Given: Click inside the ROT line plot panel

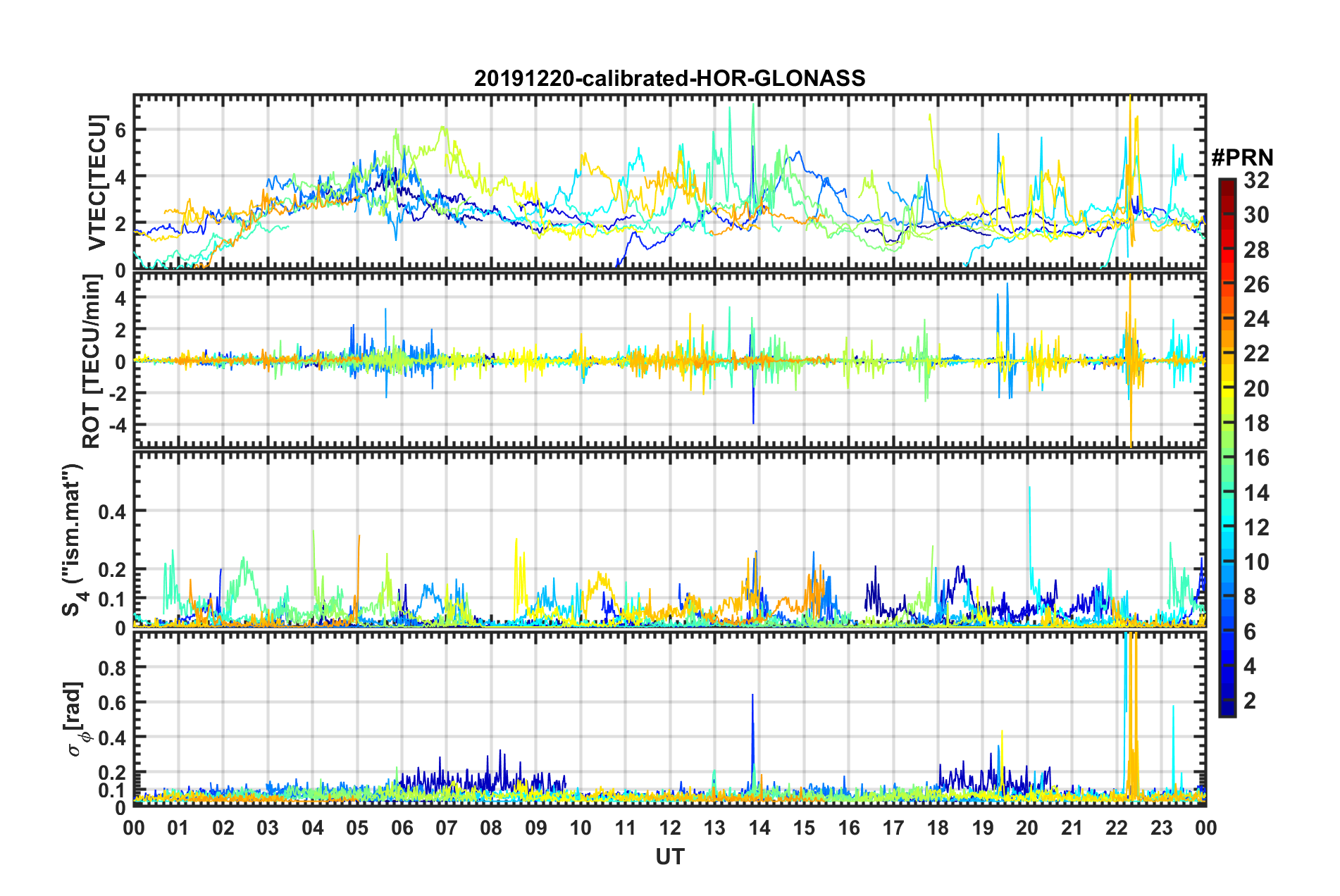Looking at the screenshot, I should pos(669,360).
